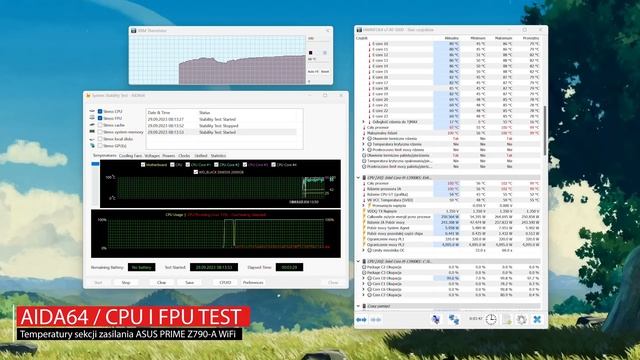The width and height of the screenshot is (640, 360).
Task: Click HWiNFO settings gear icon
Action: tap(522, 320)
